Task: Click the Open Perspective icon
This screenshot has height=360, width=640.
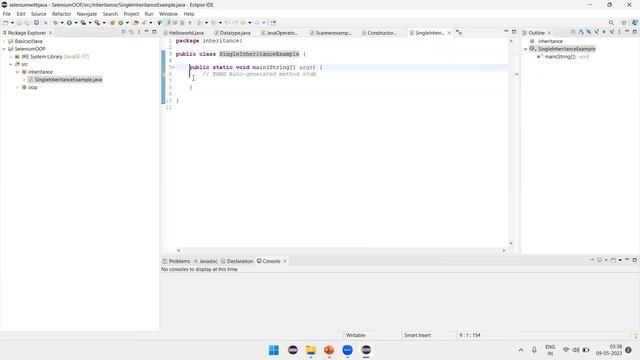Action: point(624,23)
